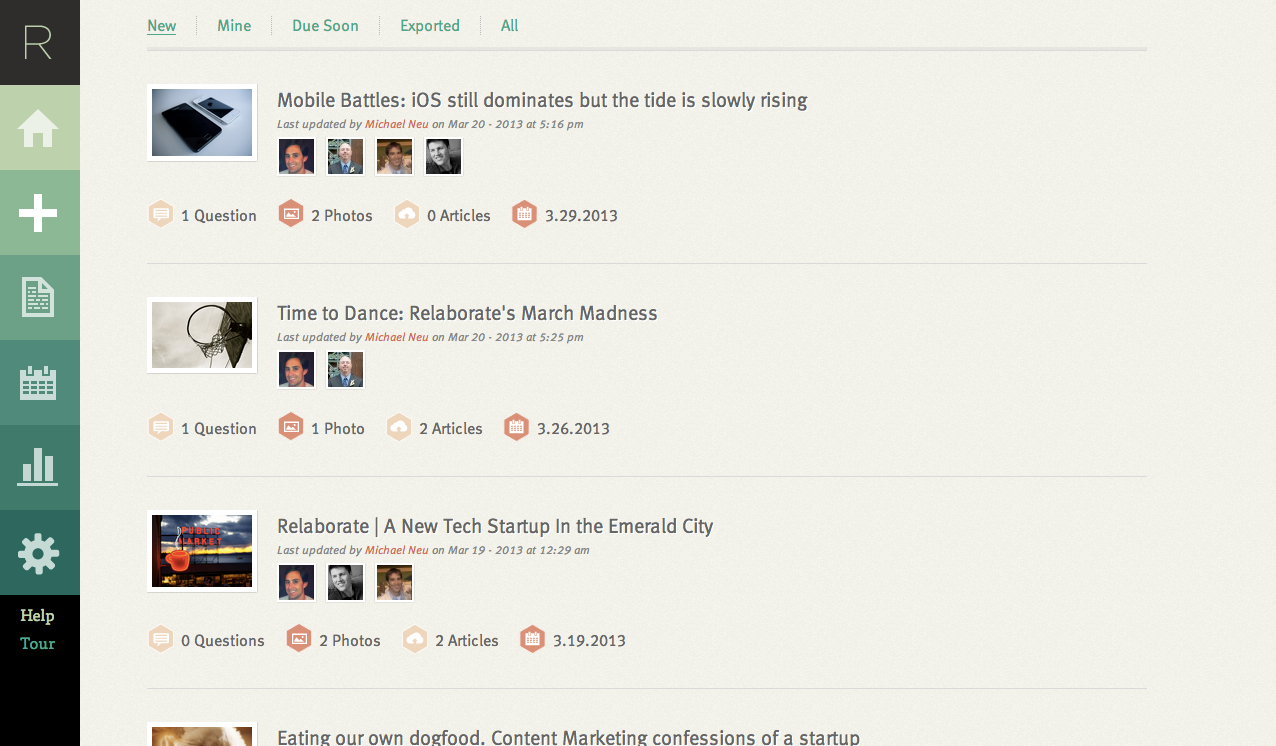
Task: Click the basketball hoop thumbnail
Action: pos(202,335)
